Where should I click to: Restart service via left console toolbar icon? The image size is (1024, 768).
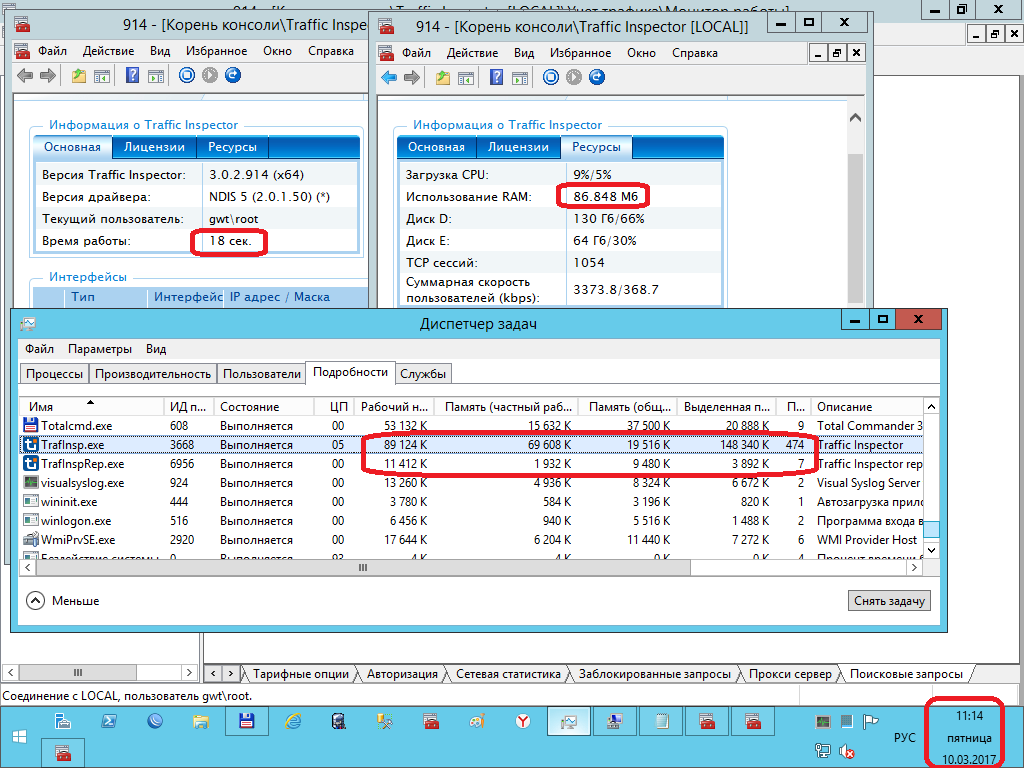click(232, 76)
